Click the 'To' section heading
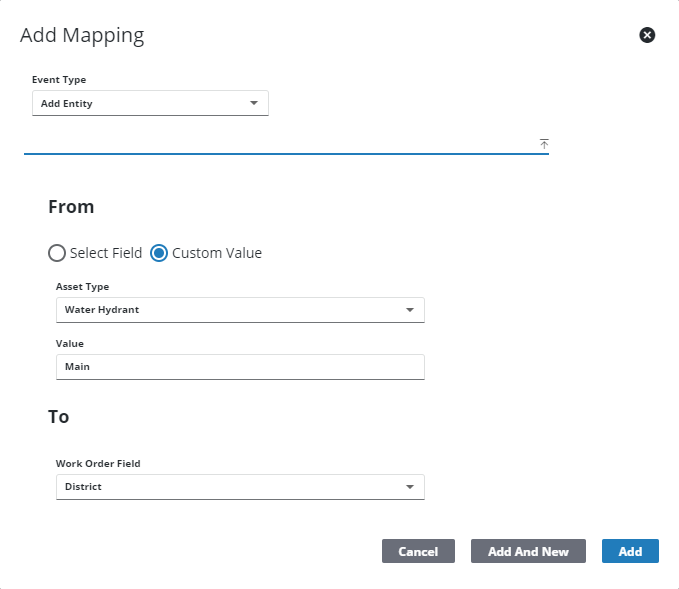 (59, 416)
